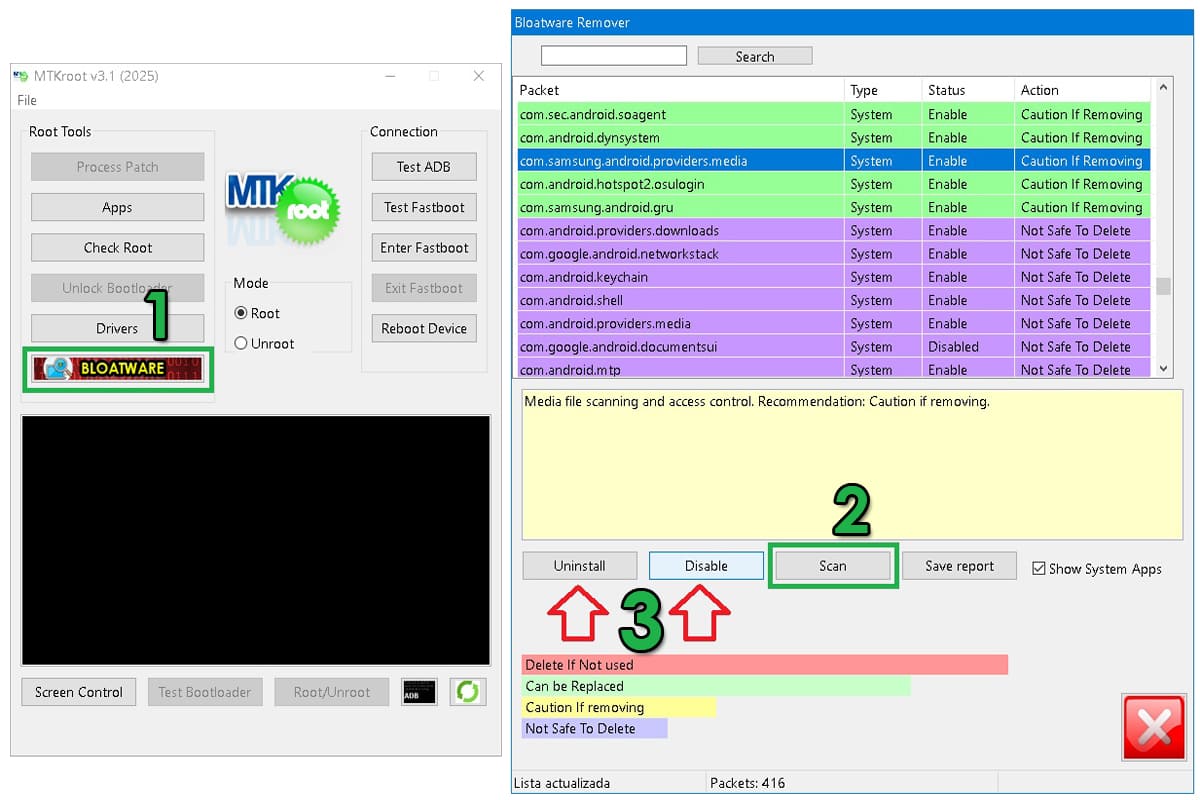Click the Check Root button

coord(118,247)
